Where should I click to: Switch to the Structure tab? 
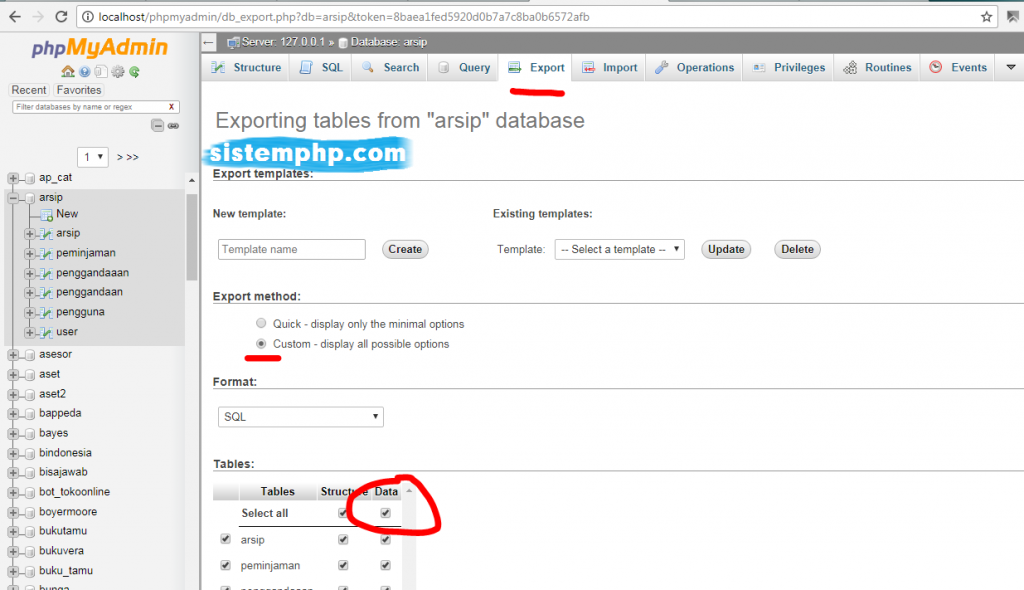(x=246, y=67)
